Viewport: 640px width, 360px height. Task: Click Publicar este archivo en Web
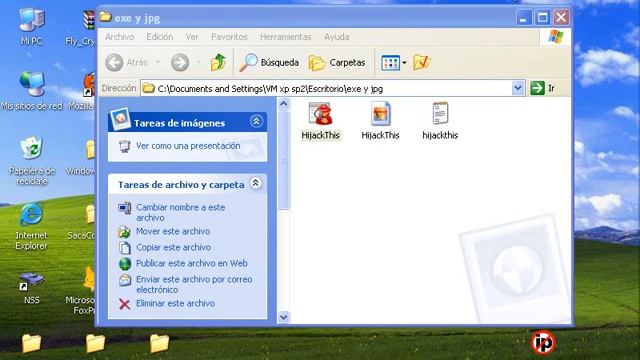click(191, 263)
